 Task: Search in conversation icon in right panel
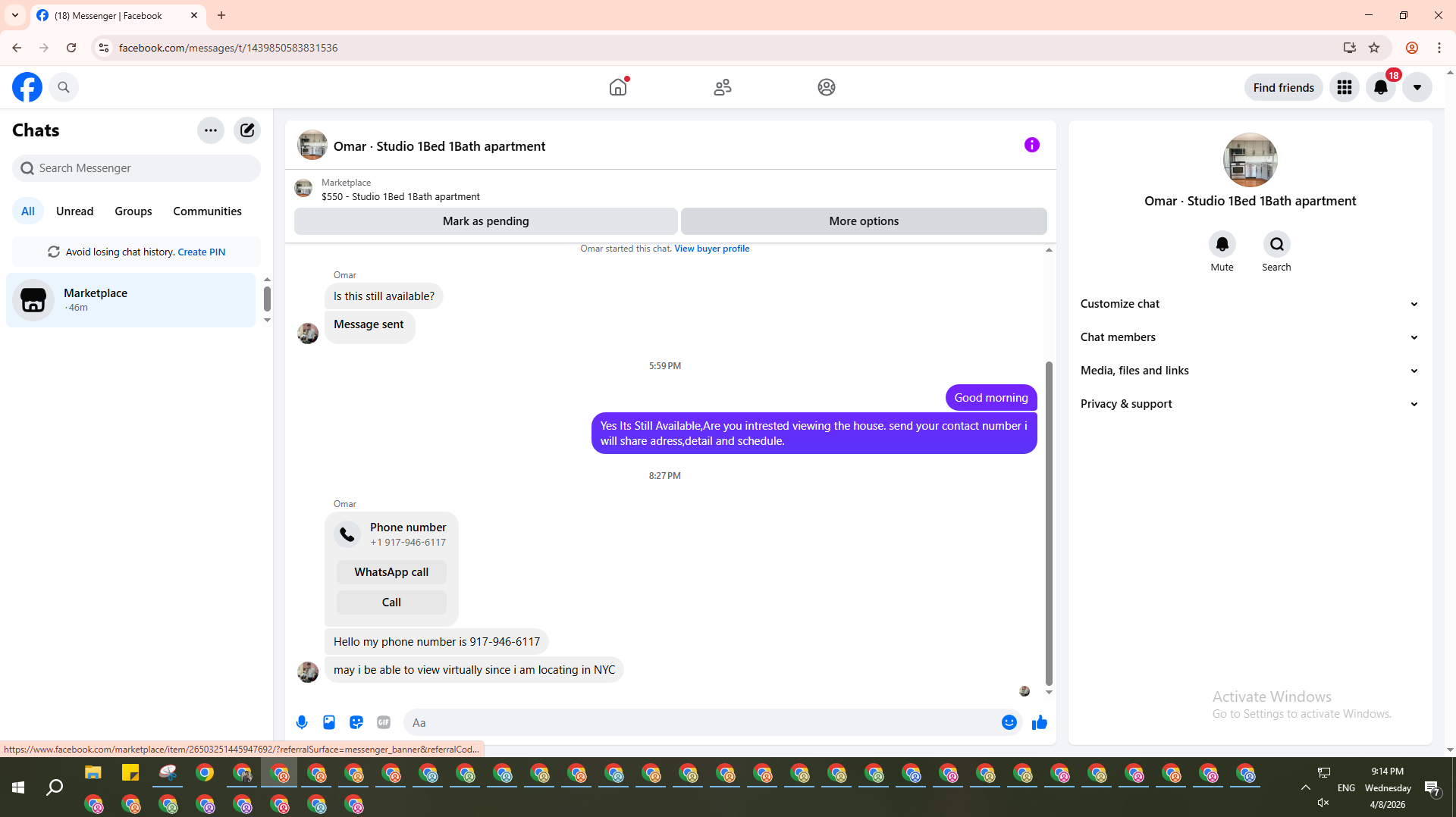click(x=1277, y=244)
